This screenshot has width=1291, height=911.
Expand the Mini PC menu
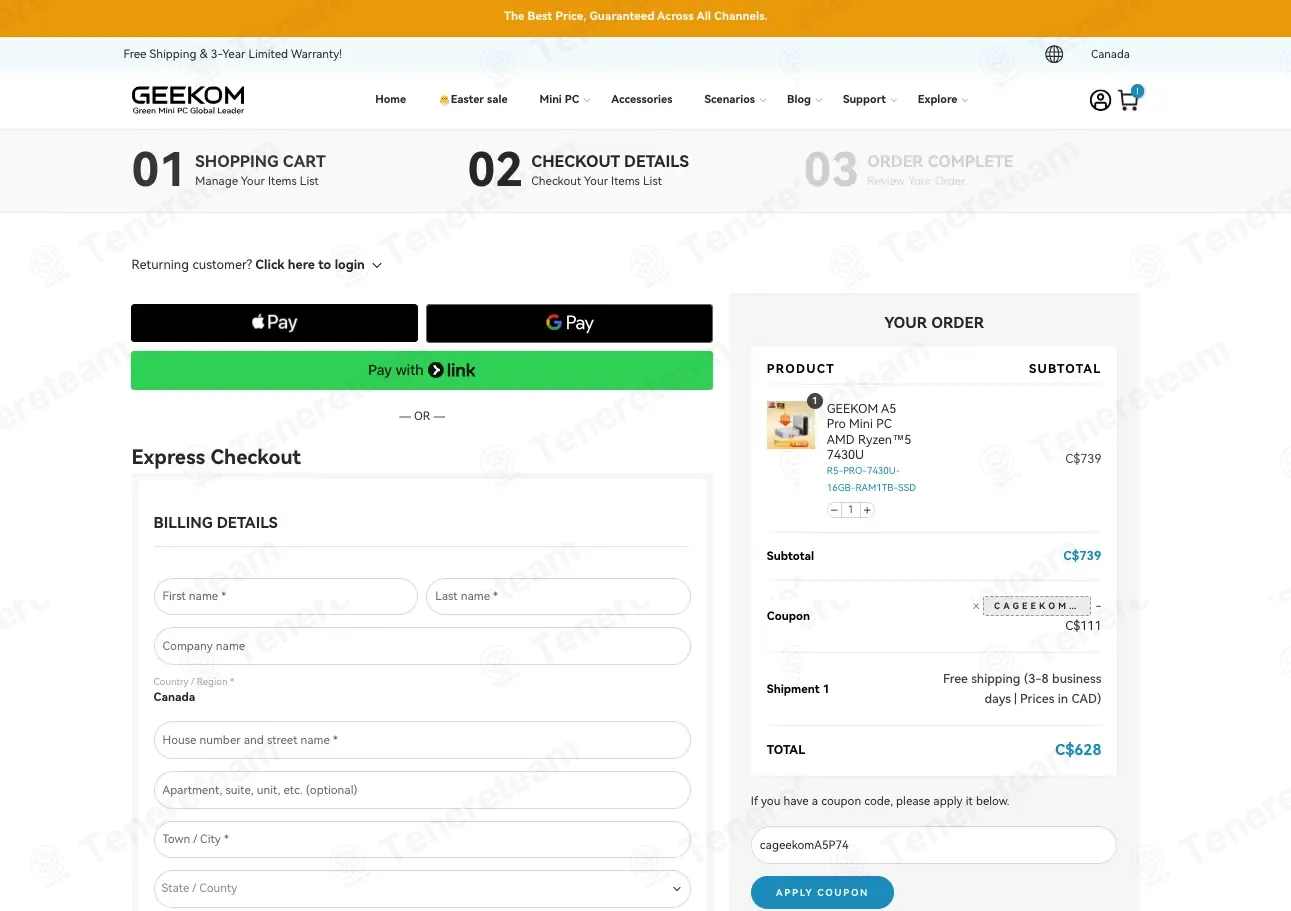tap(565, 99)
